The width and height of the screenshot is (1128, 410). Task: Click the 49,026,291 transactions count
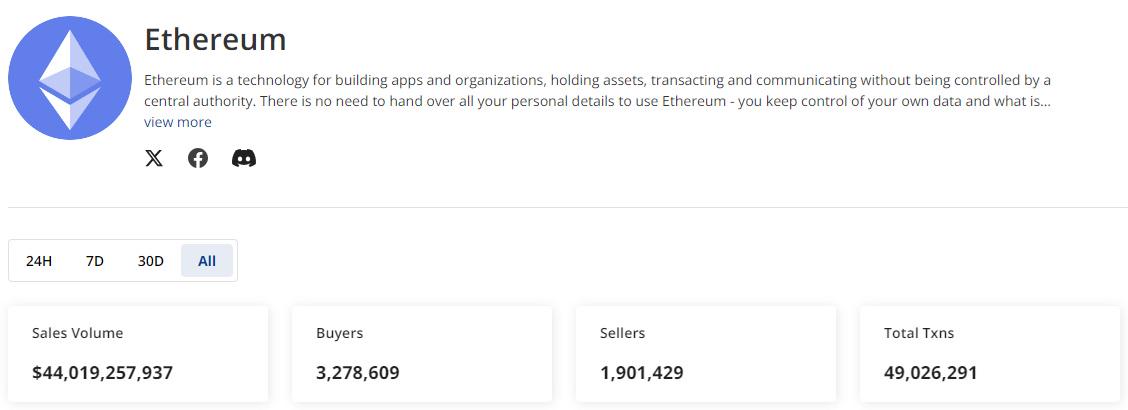pyautogui.click(x=930, y=373)
